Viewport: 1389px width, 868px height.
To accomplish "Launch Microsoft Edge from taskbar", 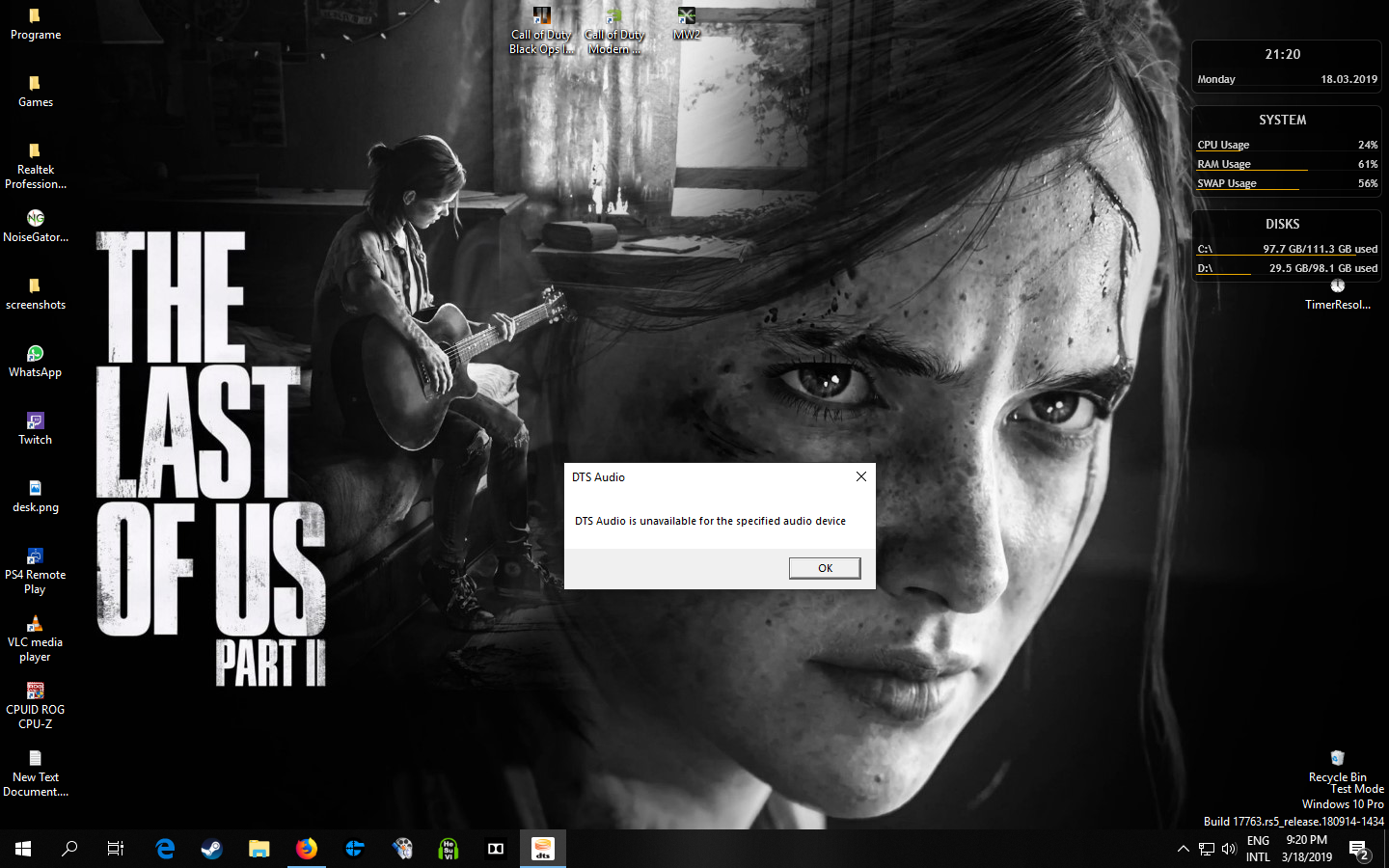I will [x=165, y=849].
